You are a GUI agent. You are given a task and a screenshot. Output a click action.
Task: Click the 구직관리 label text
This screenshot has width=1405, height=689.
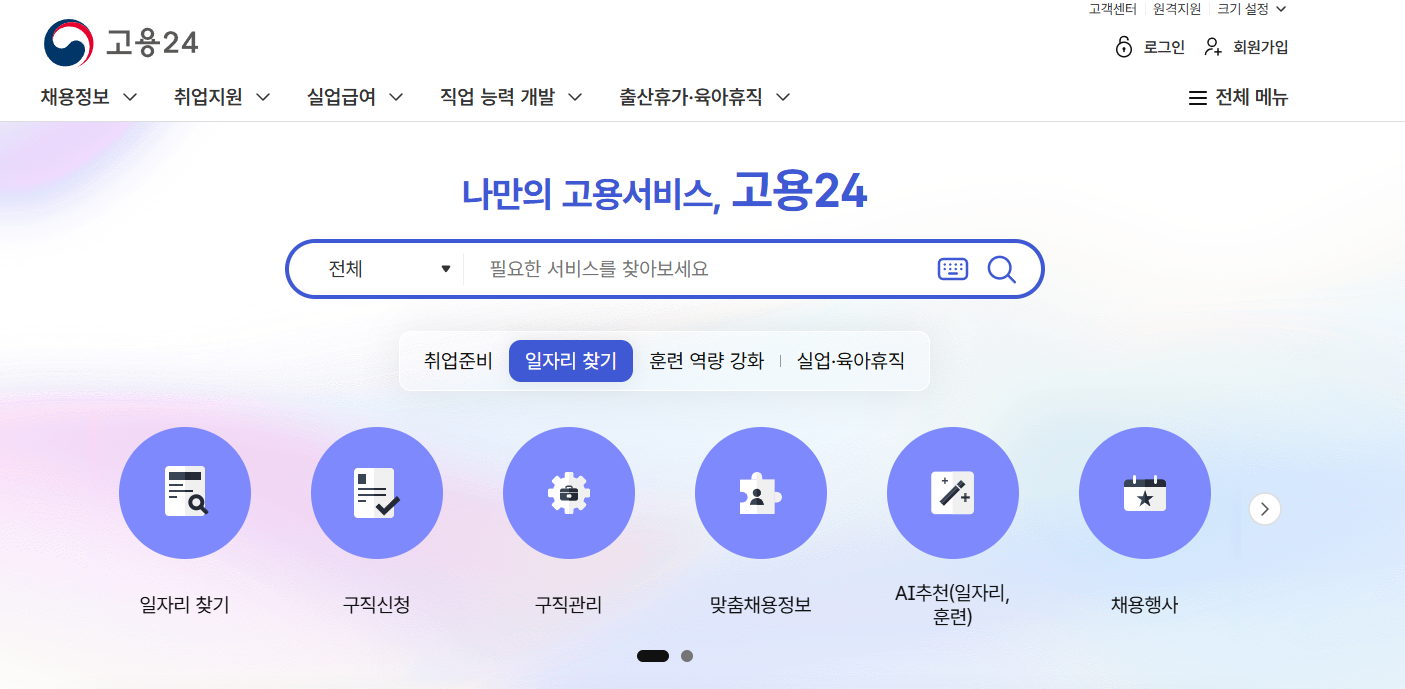click(569, 605)
